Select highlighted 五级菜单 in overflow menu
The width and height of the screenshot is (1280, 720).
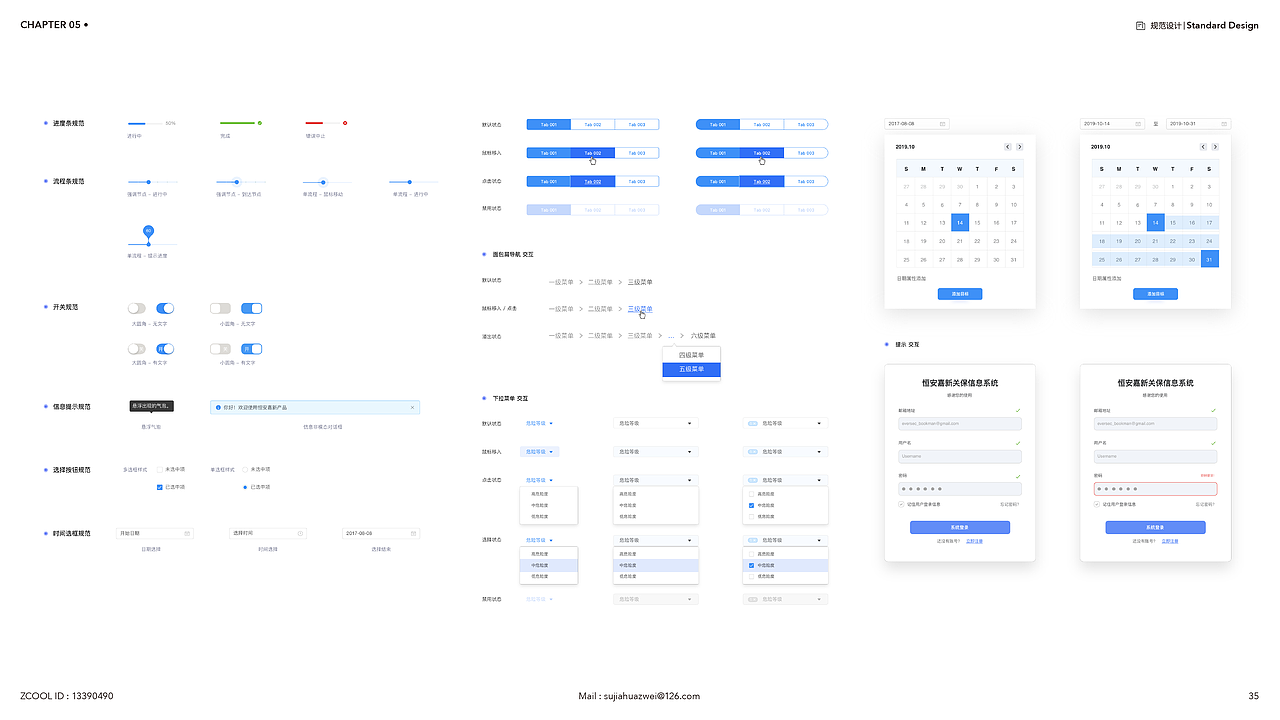coord(691,370)
